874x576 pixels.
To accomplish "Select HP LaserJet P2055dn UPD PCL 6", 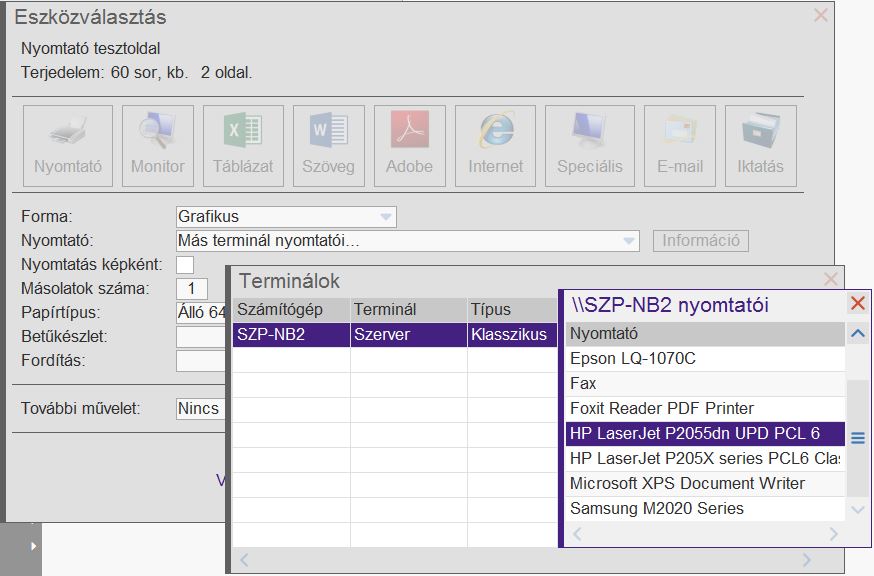I will tap(705, 433).
